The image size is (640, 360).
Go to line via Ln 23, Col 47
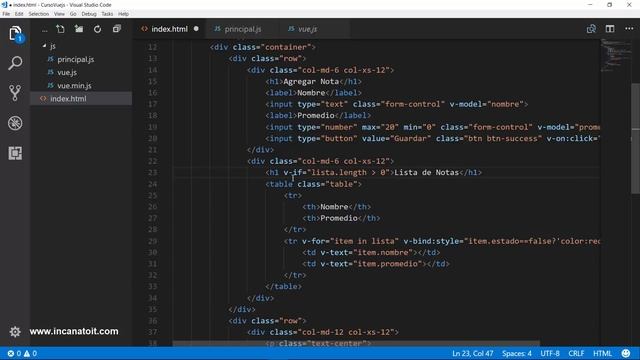pyautogui.click(x=473, y=353)
